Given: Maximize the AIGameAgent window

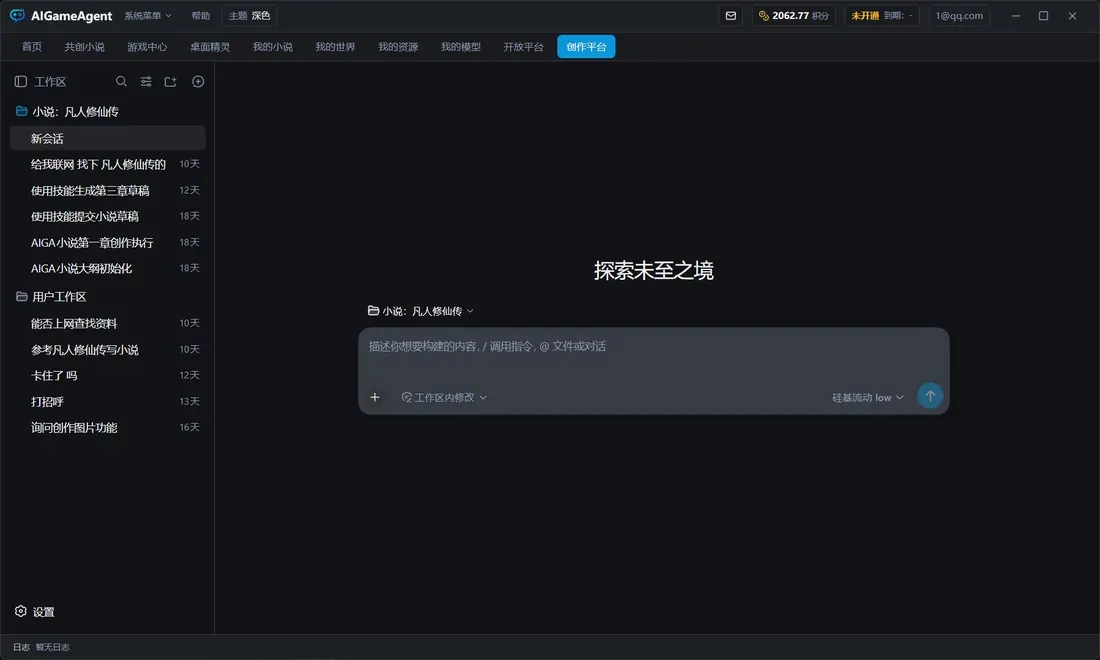Looking at the screenshot, I should click(x=1043, y=15).
